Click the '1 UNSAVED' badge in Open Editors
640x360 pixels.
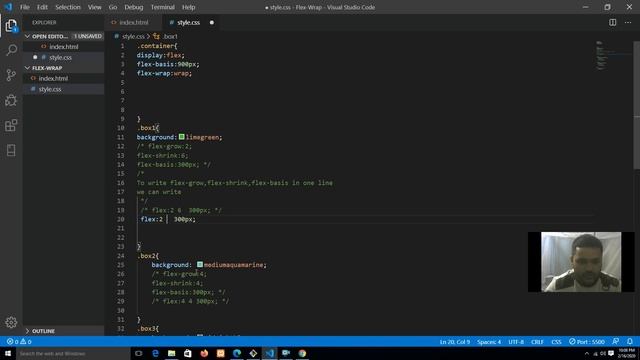(88, 36)
